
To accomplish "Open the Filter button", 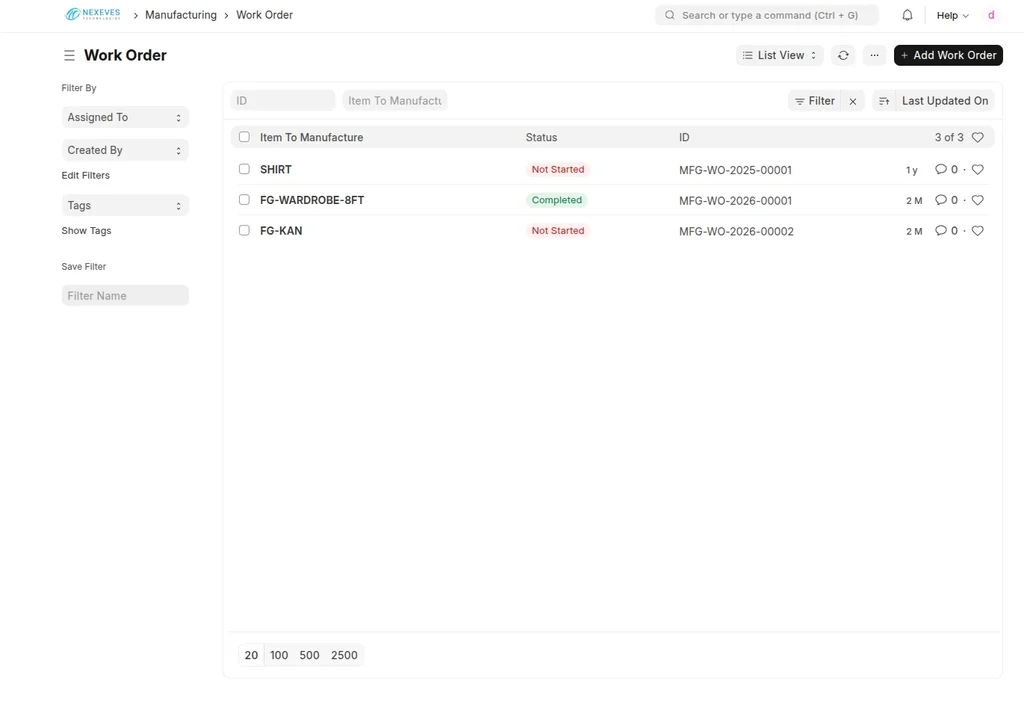I will point(814,101).
